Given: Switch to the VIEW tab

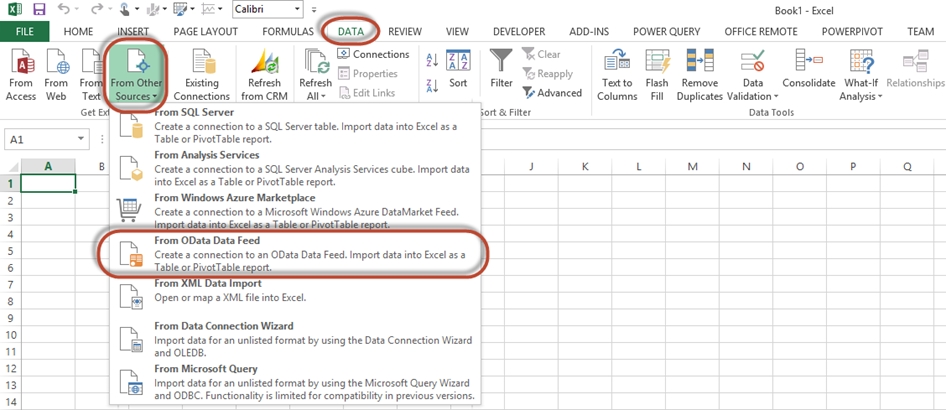Looking at the screenshot, I should tap(457, 31).
